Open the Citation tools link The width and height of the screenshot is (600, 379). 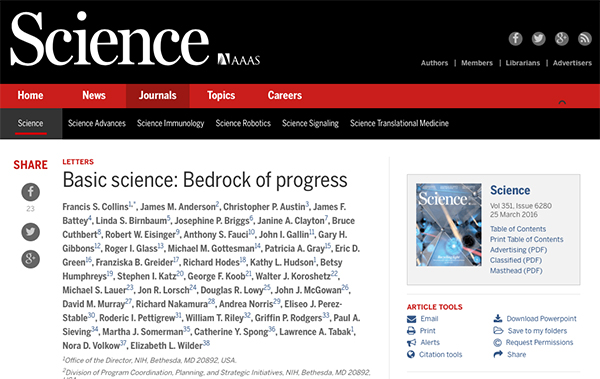[x=440, y=354]
